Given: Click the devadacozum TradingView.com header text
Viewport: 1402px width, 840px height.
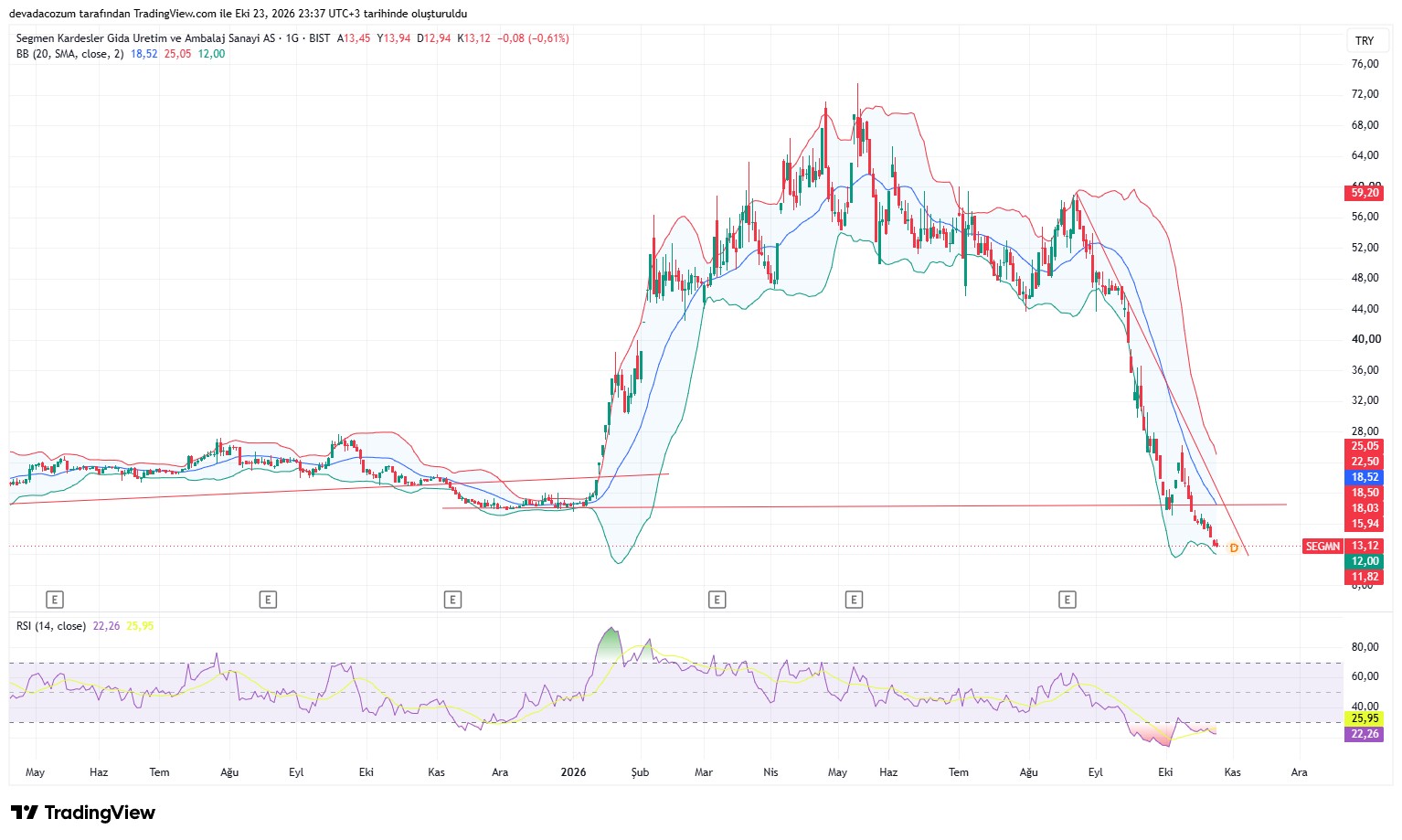Looking at the screenshot, I should [x=238, y=14].
